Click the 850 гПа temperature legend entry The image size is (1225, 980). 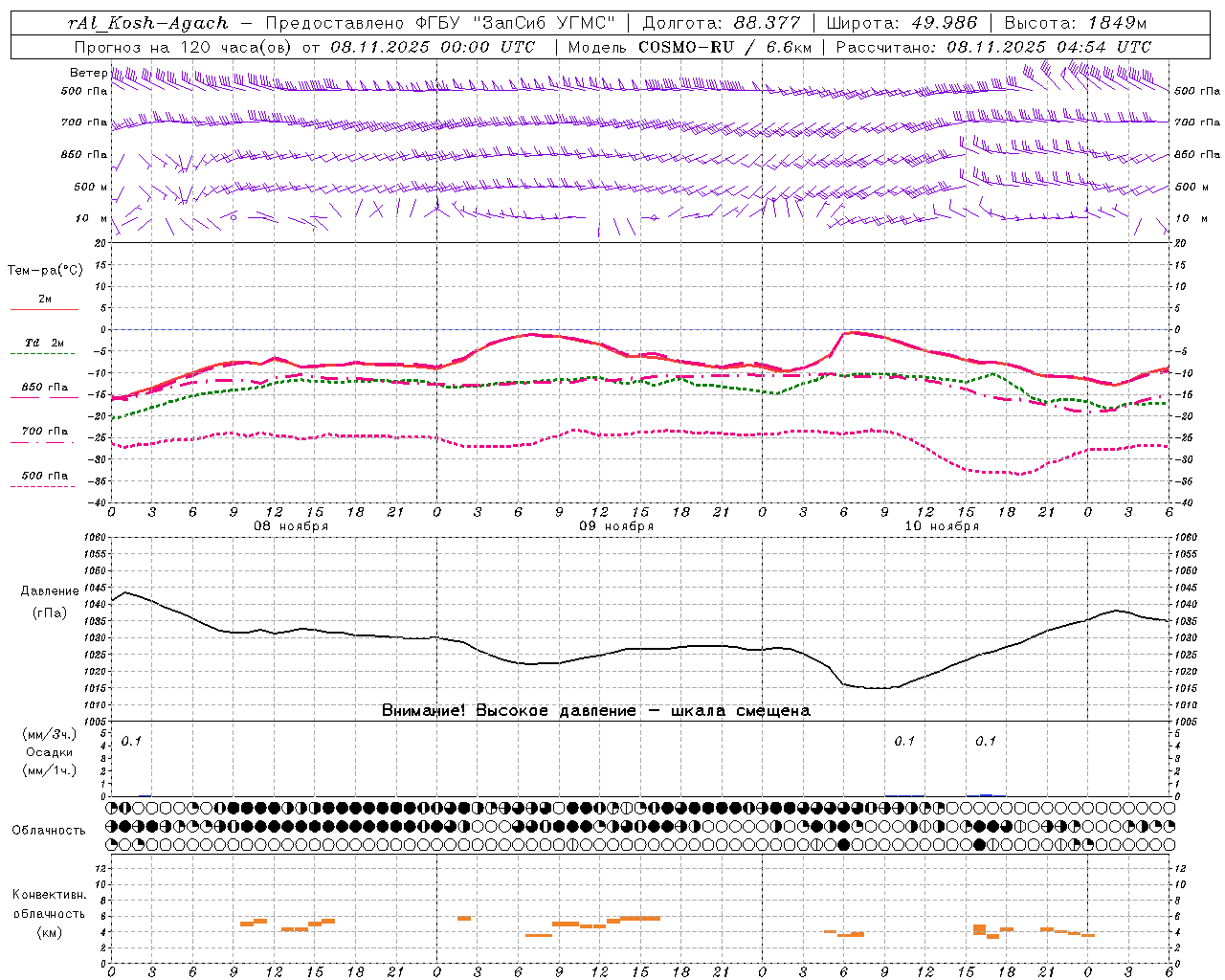[44, 388]
